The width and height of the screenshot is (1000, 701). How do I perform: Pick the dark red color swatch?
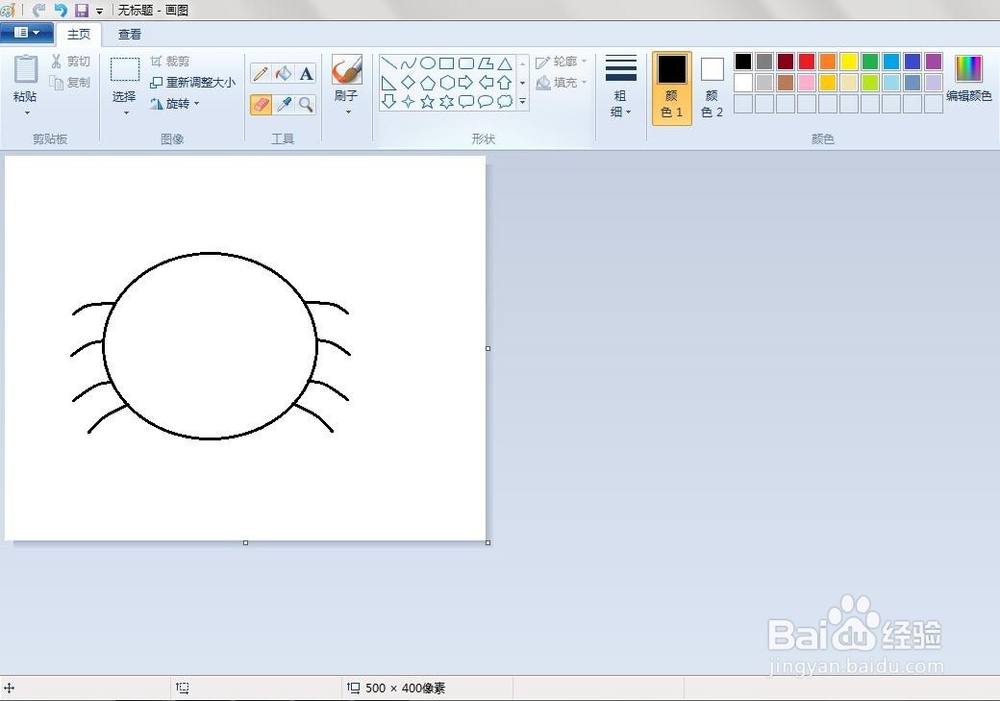tap(786, 61)
